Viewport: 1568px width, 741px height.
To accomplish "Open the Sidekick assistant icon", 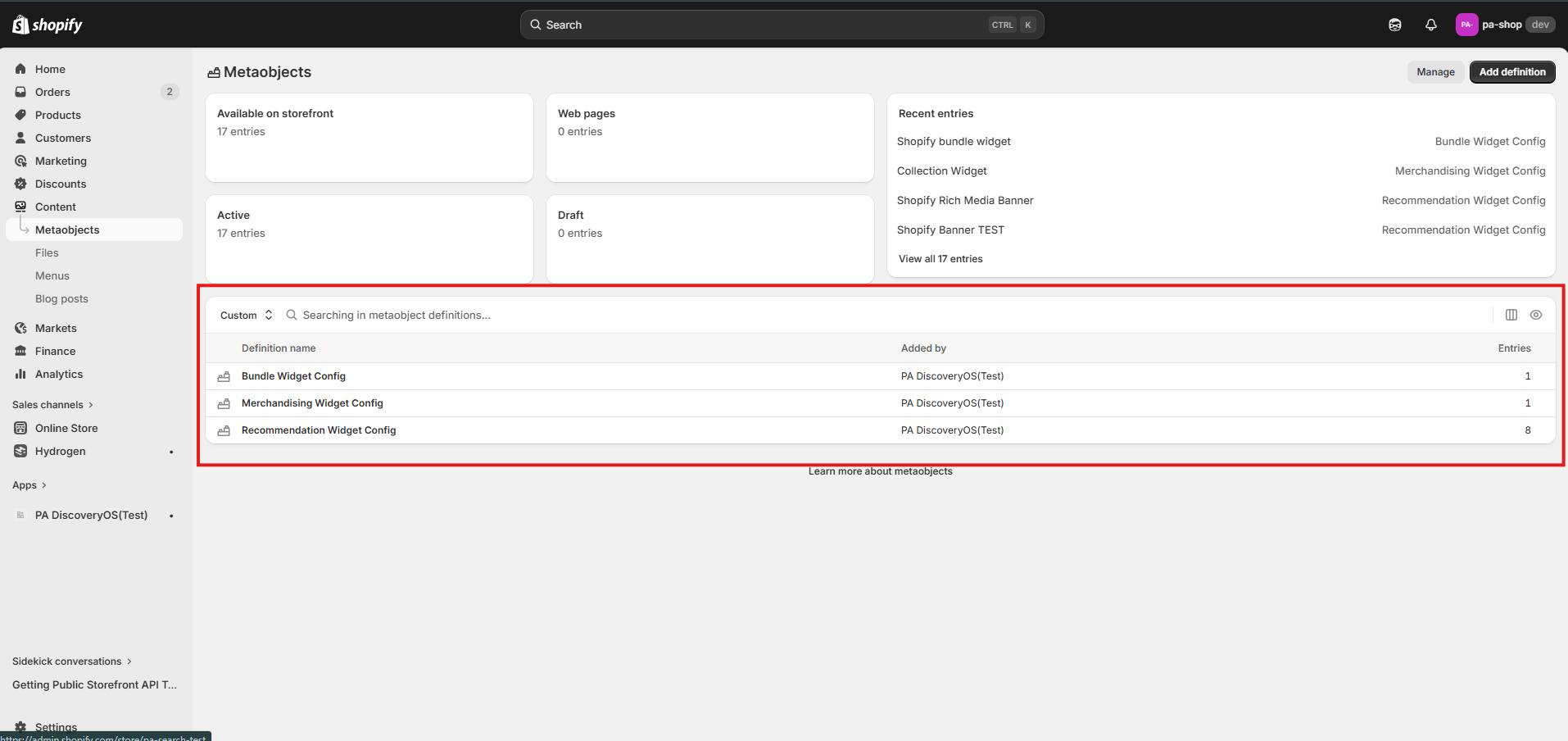I will coord(1395,25).
